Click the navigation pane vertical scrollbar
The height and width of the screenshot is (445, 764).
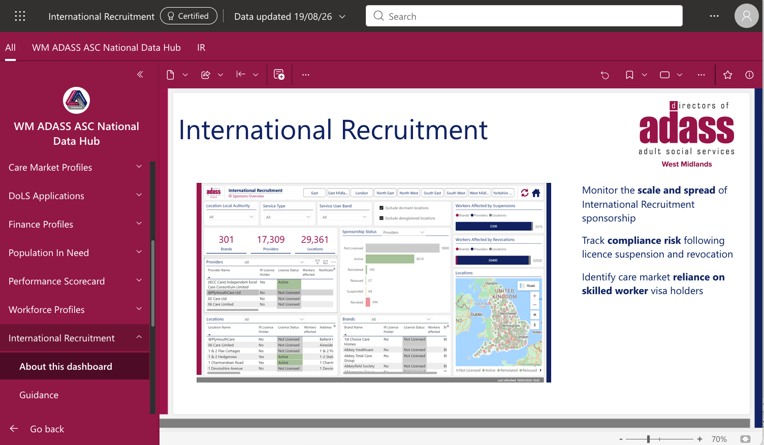click(x=153, y=283)
